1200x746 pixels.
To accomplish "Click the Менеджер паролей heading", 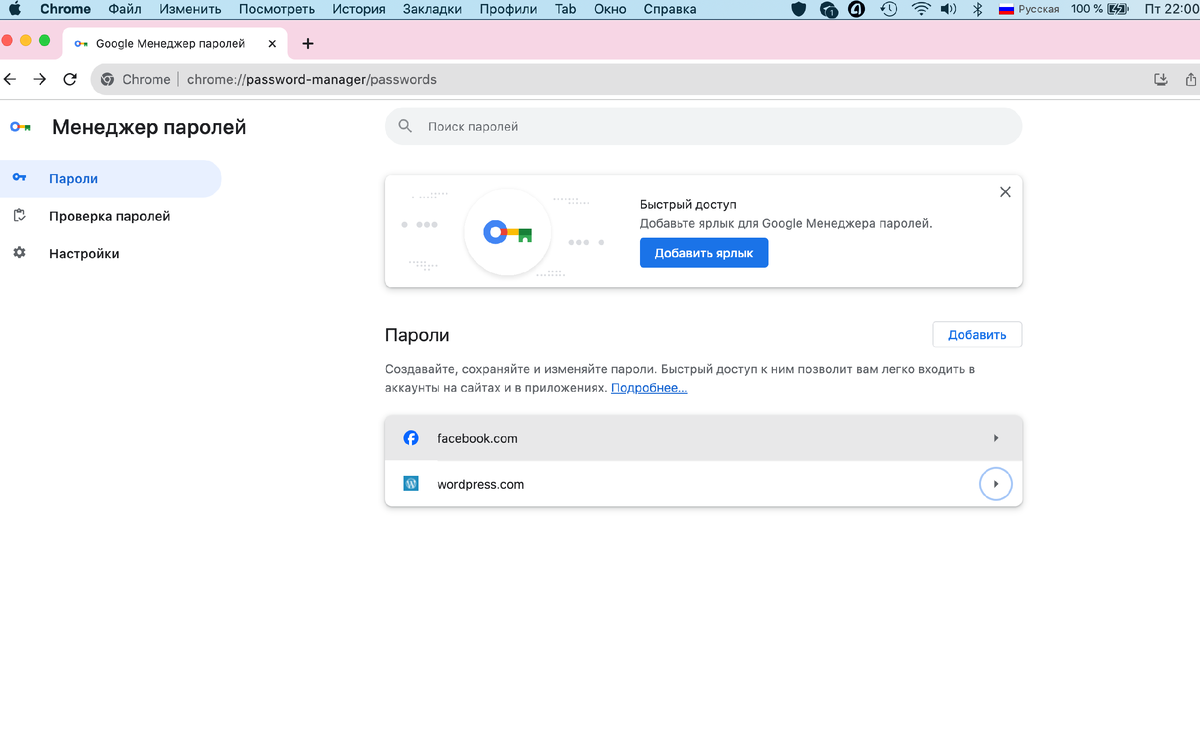I will (149, 127).
